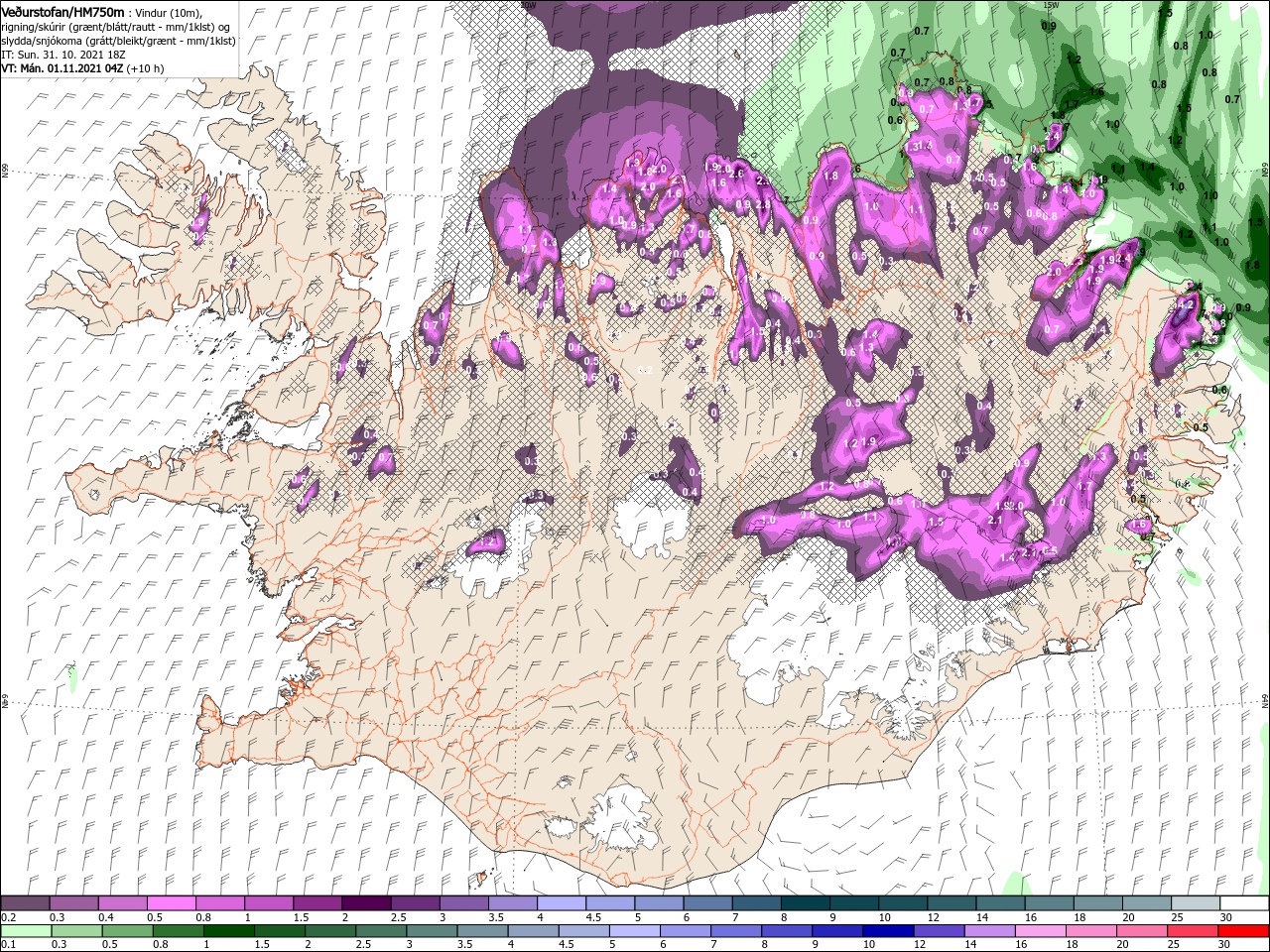Select the snow legend swatch between 18 and 20
1270x952 pixels.
pyautogui.click(x=1097, y=903)
